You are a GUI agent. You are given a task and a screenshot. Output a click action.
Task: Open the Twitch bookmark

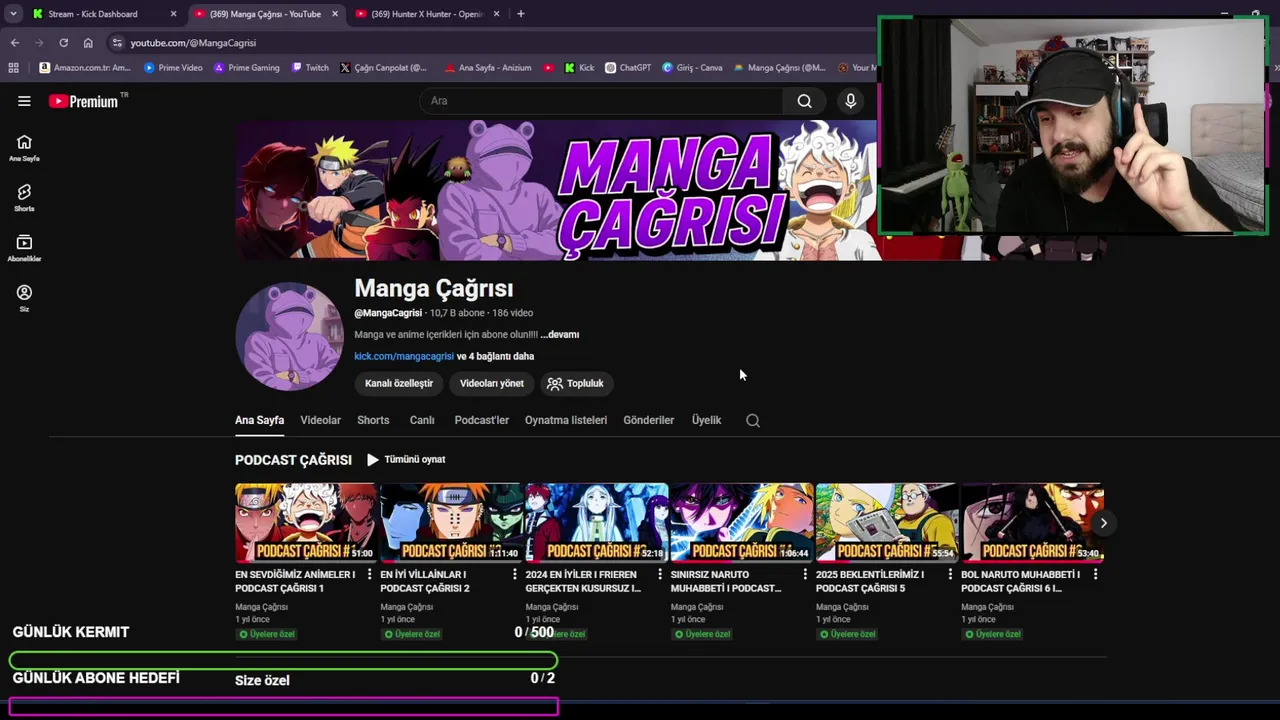point(310,68)
